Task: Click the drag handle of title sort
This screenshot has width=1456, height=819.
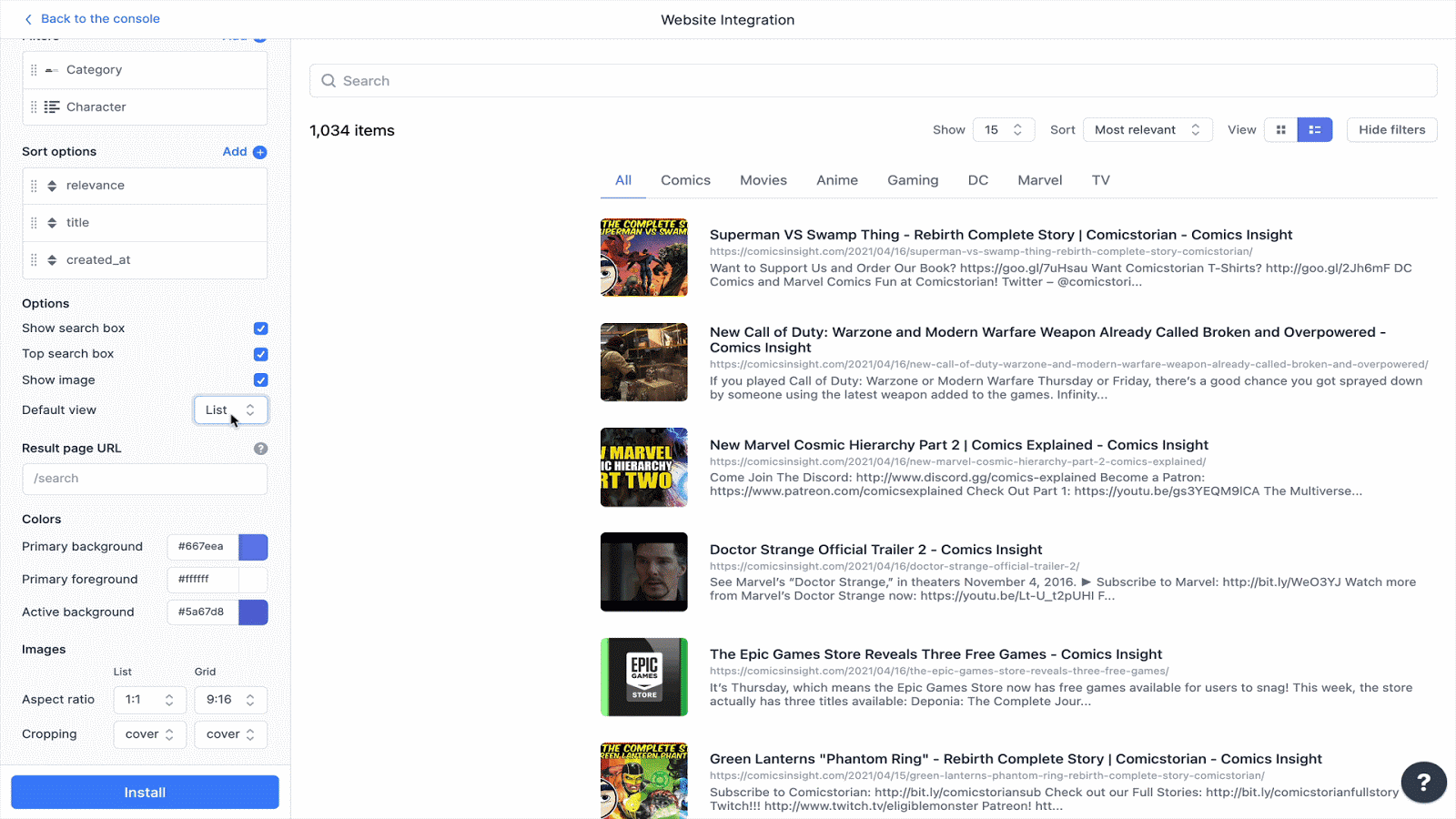Action: [34, 223]
